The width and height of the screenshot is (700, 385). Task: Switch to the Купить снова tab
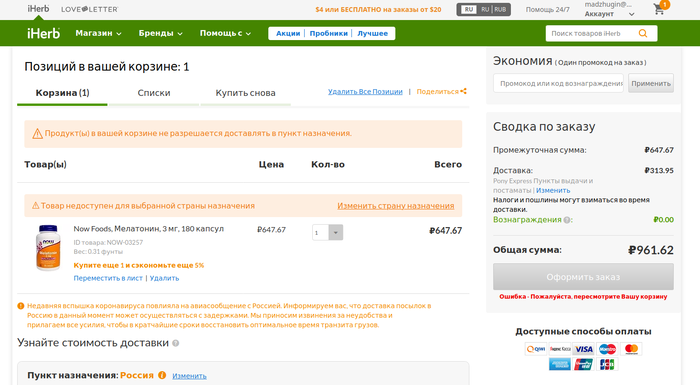246,93
